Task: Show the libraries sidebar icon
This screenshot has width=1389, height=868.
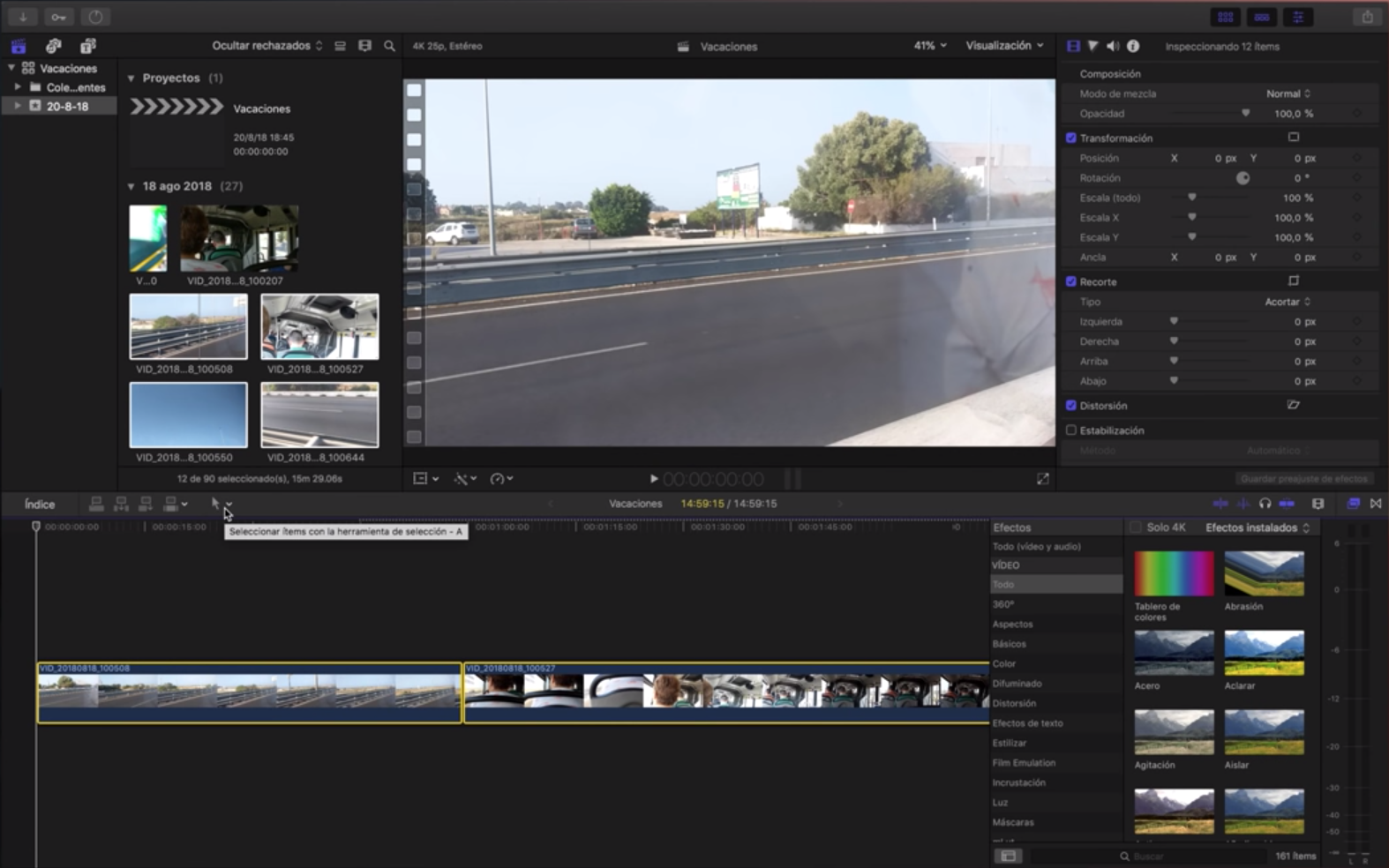Action: [x=19, y=46]
